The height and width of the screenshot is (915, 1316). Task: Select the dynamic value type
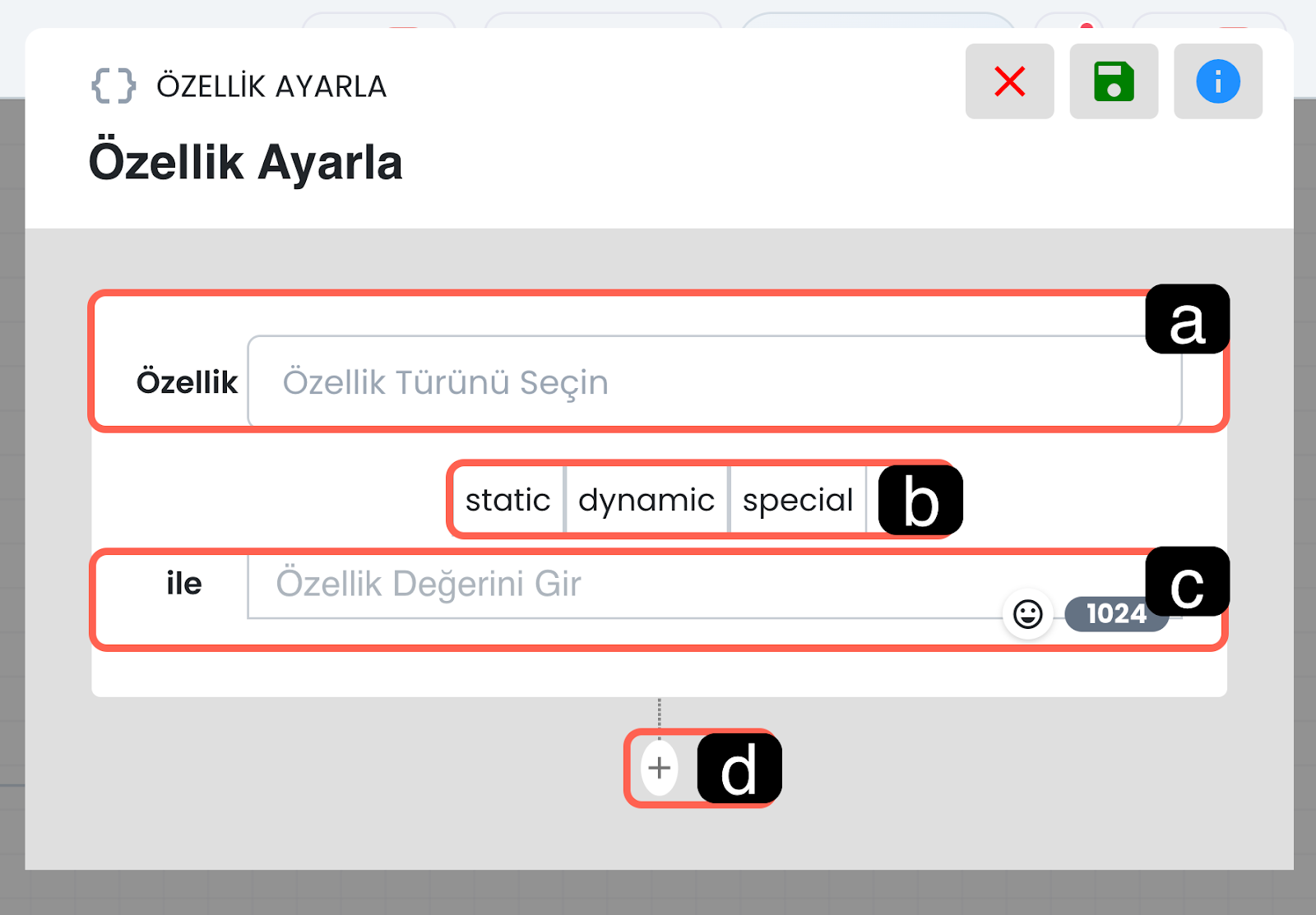[x=646, y=500]
